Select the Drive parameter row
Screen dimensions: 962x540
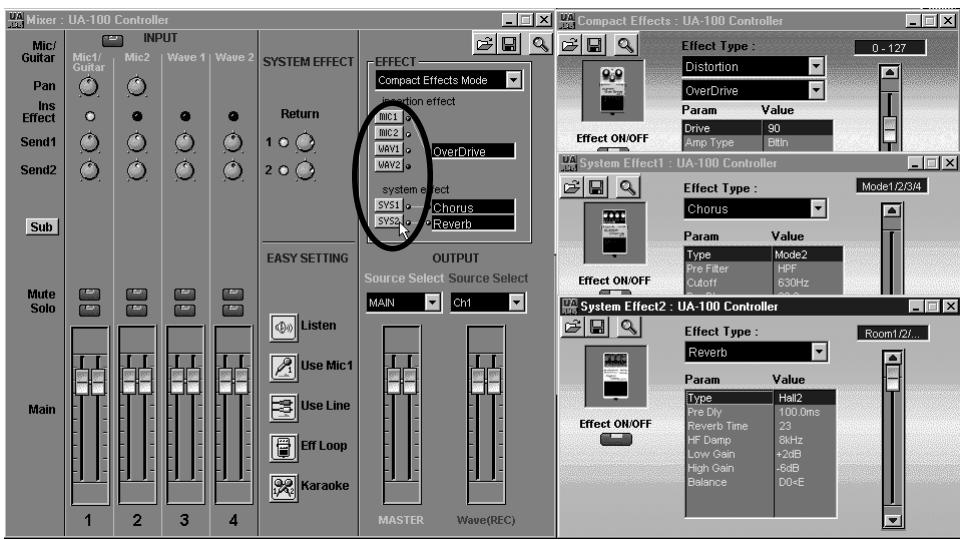[x=757, y=128]
